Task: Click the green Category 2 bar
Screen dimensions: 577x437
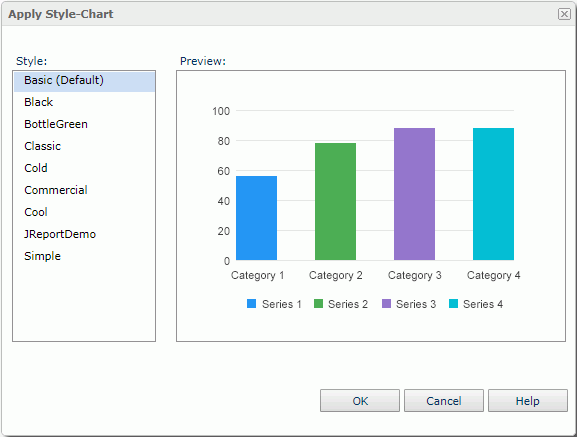Action: [335, 202]
